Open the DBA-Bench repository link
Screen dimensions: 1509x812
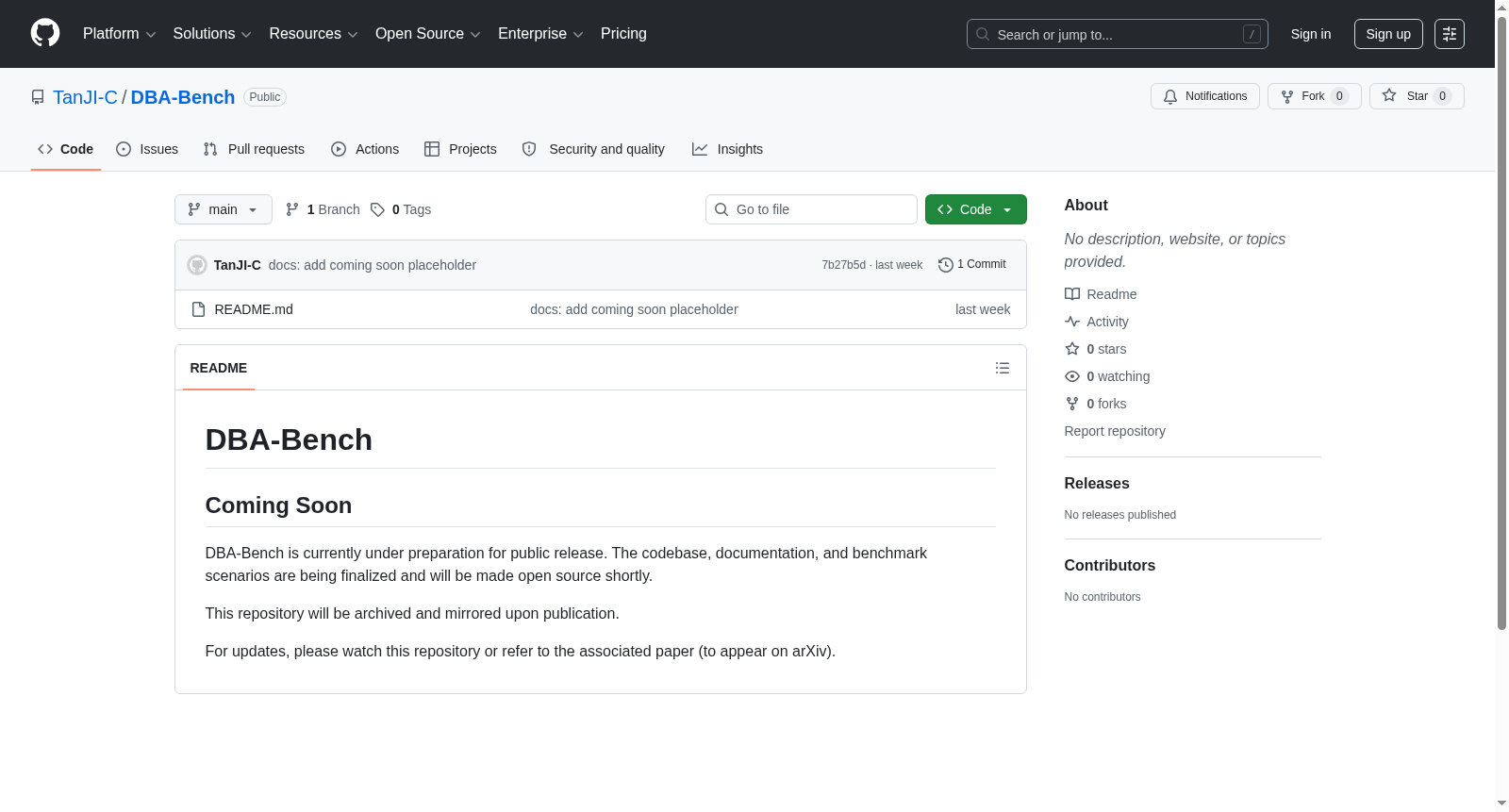tap(183, 97)
